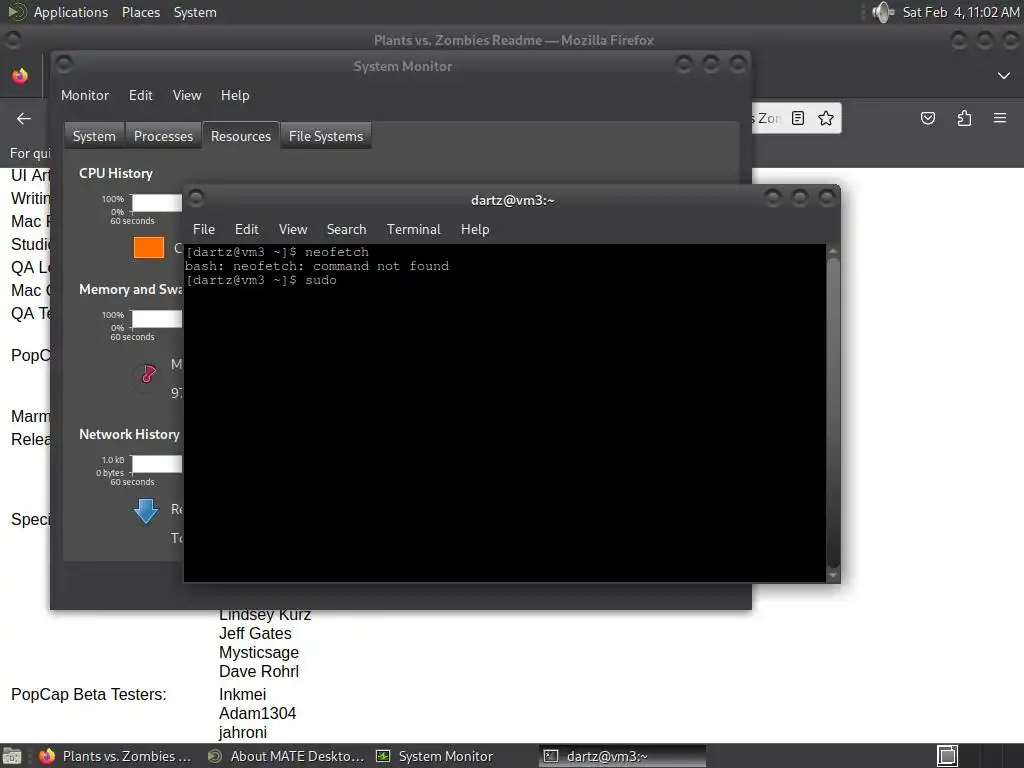Click scrollbar up arrow in terminal
Viewport: 1024px width, 768px height.
coord(833,251)
